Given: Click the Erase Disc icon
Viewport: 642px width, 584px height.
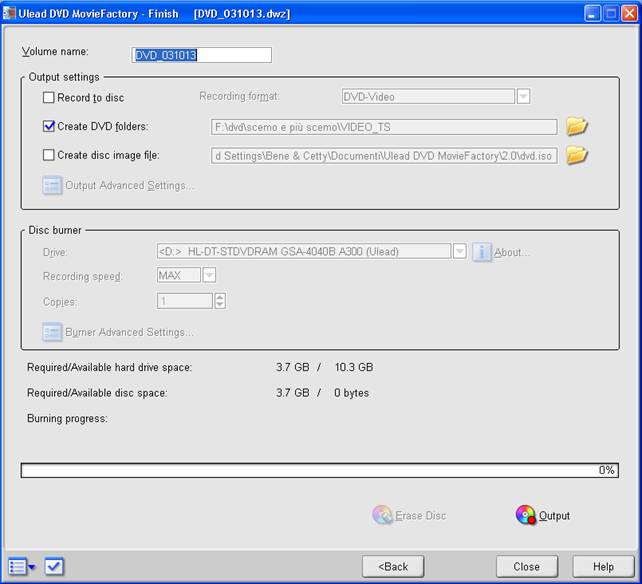Looking at the screenshot, I should (382, 515).
